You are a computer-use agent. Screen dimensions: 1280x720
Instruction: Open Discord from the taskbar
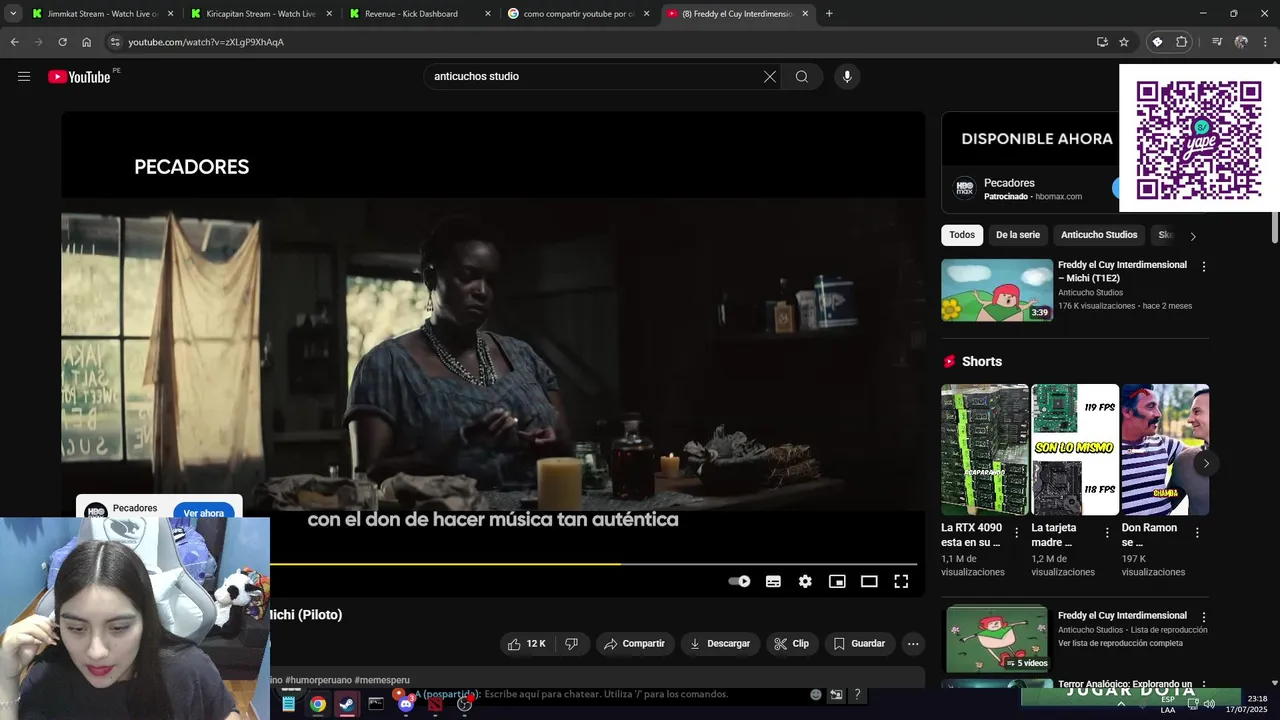click(x=405, y=704)
